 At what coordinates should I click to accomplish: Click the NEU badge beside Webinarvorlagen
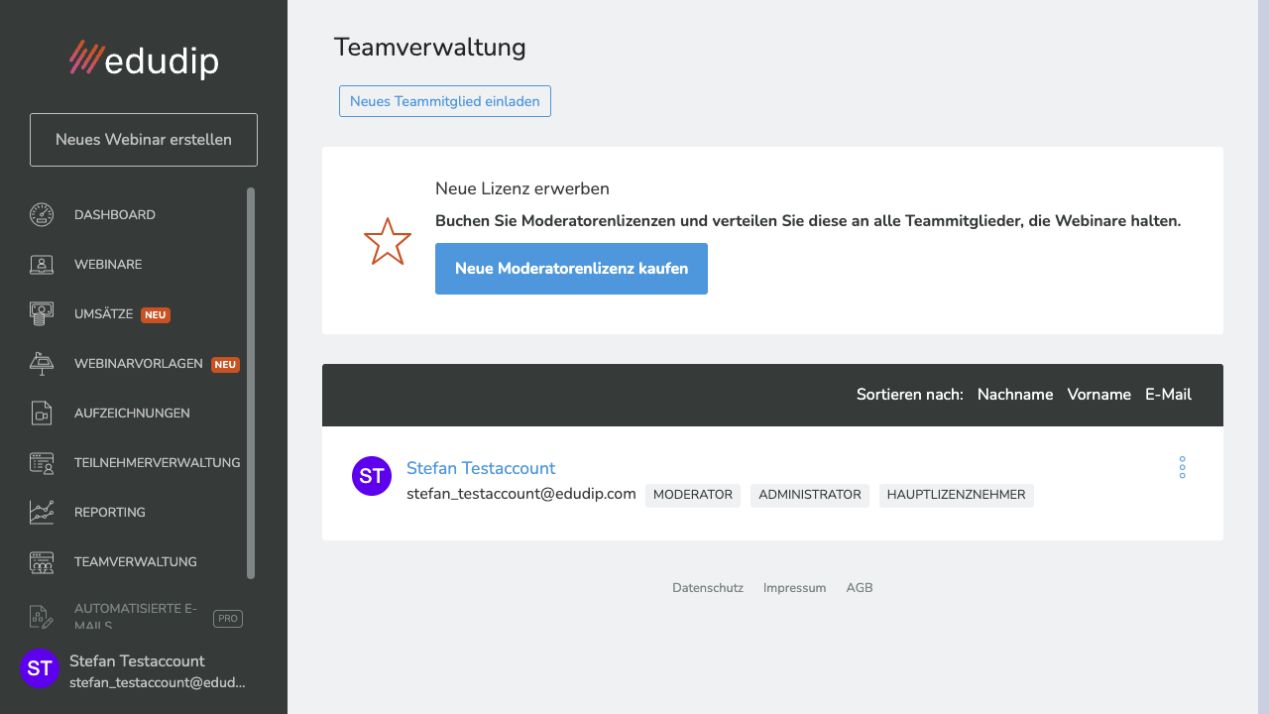point(225,365)
